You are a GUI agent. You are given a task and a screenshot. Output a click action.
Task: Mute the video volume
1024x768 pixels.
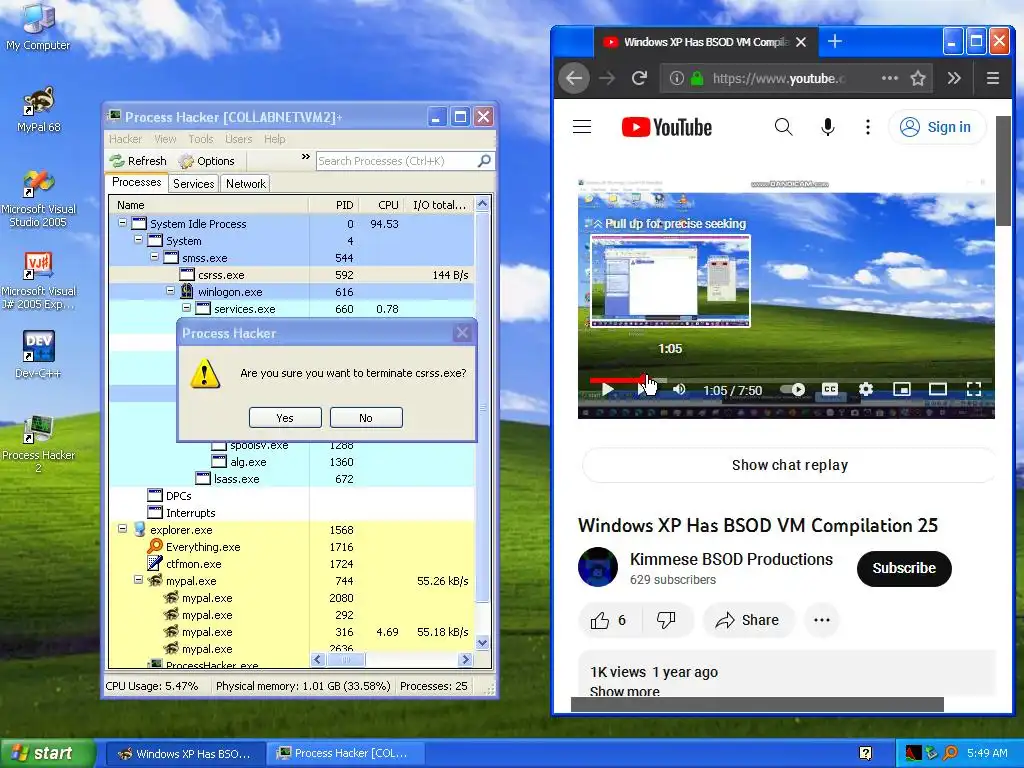tap(679, 390)
